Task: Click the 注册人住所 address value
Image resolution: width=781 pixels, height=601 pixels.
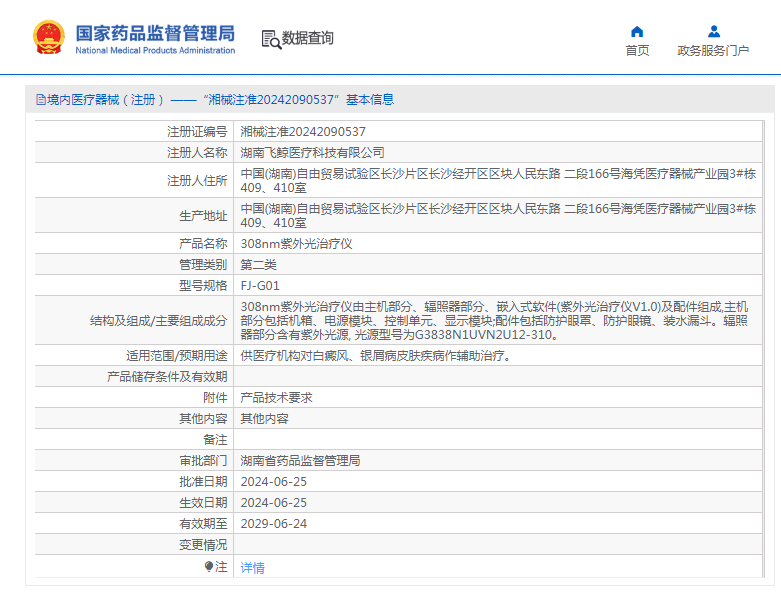Action: click(498, 180)
